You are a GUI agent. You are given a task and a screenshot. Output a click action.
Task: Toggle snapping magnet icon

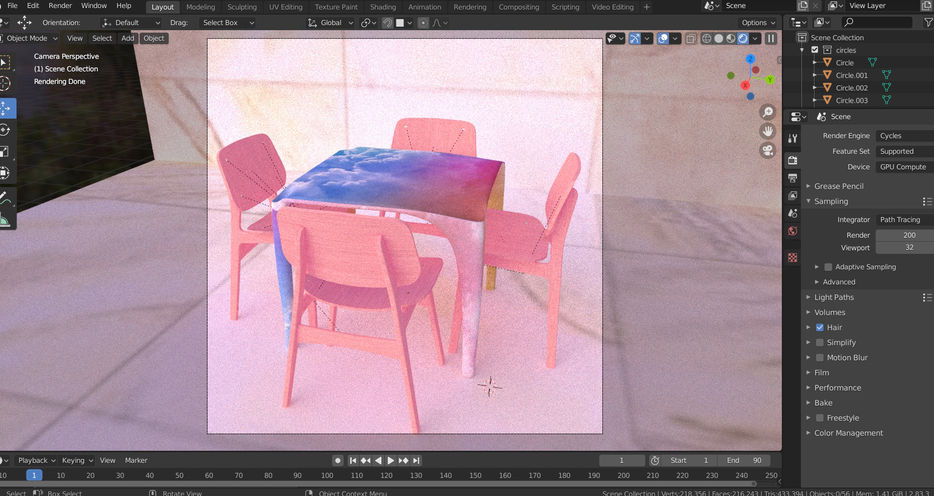pyautogui.click(x=387, y=23)
